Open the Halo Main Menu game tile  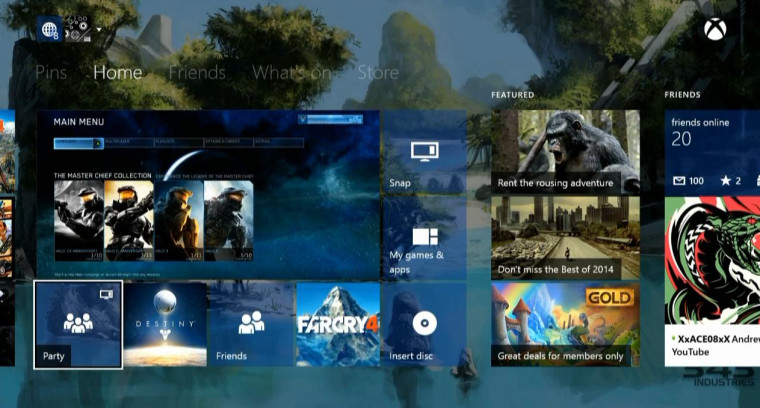tap(208, 195)
